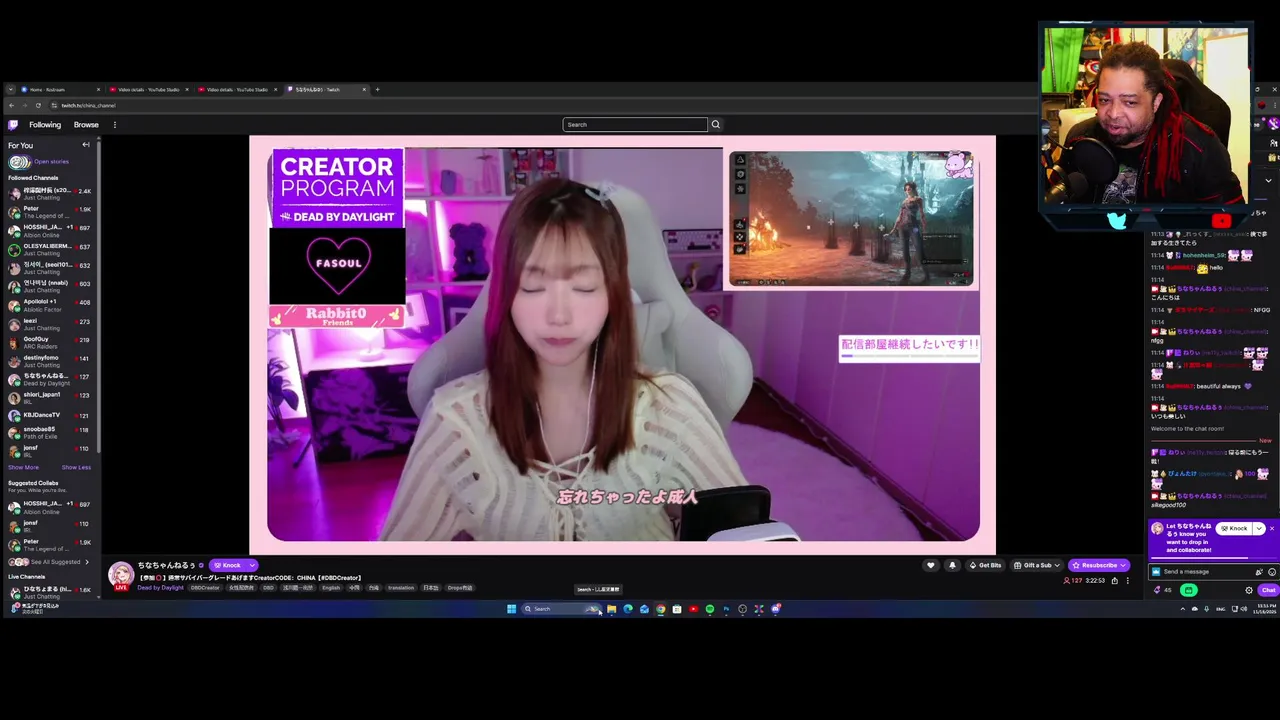
Task: Open GoofGuy channel playing ARC Raiders
Action: pos(50,342)
